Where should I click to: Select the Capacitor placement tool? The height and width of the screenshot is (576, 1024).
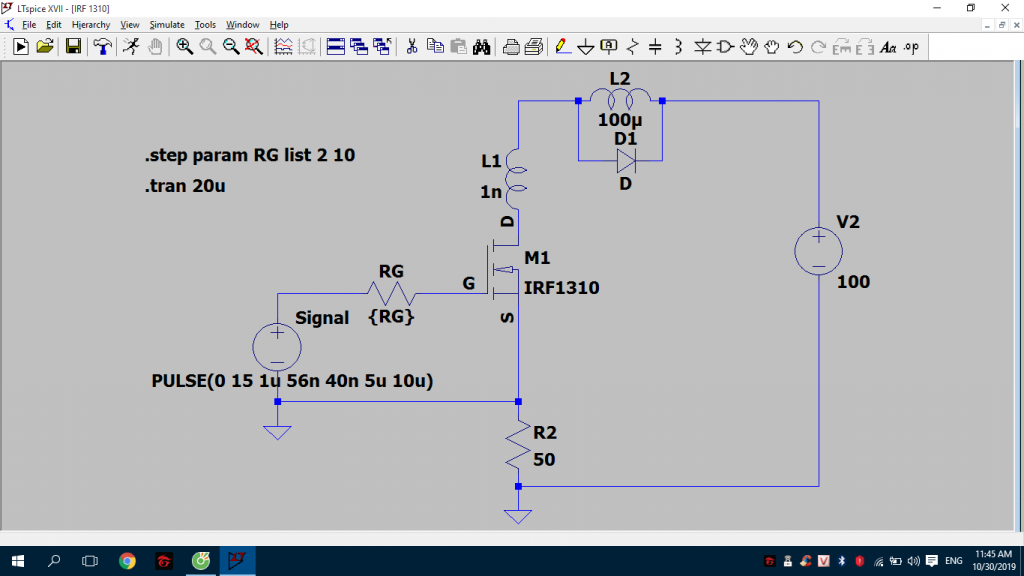tap(655, 46)
